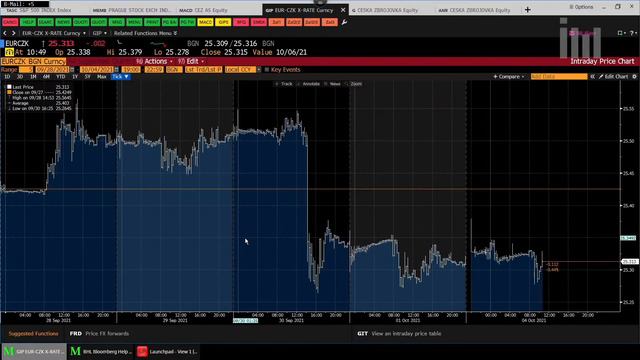Select the YTD period tab
Viewport: 640px width, 360px height.
pyautogui.click(x=60, y=77)
